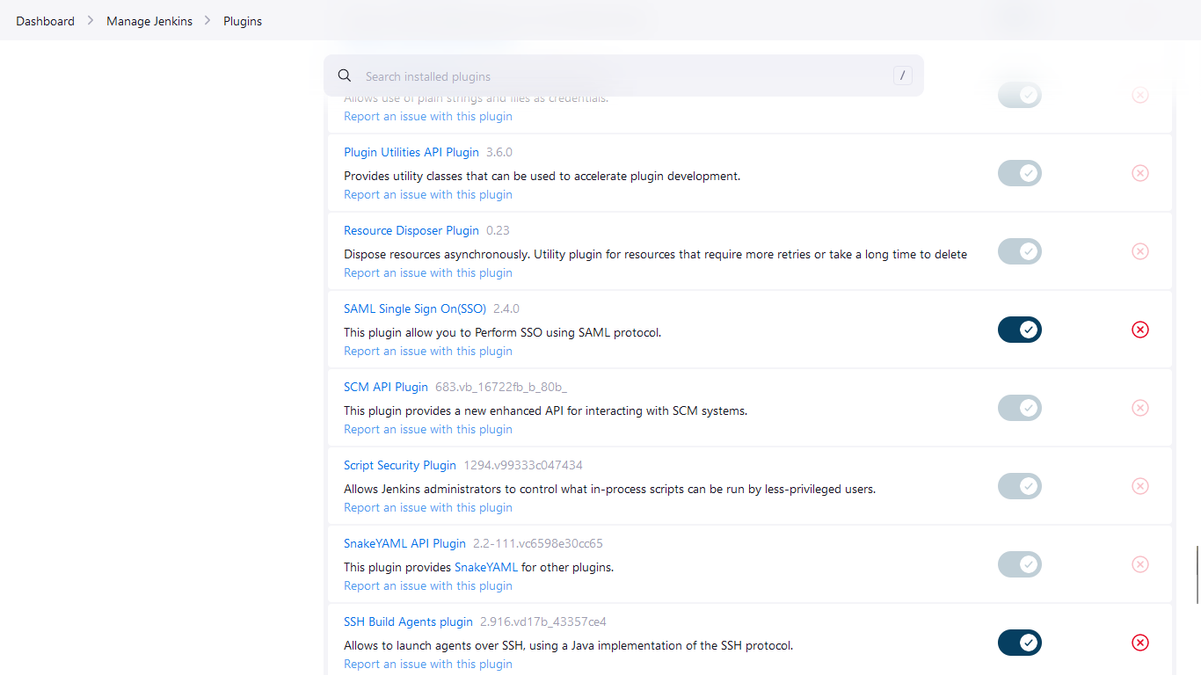Report an issue for SSH Build Agents plugin

(x=428, y=664)
